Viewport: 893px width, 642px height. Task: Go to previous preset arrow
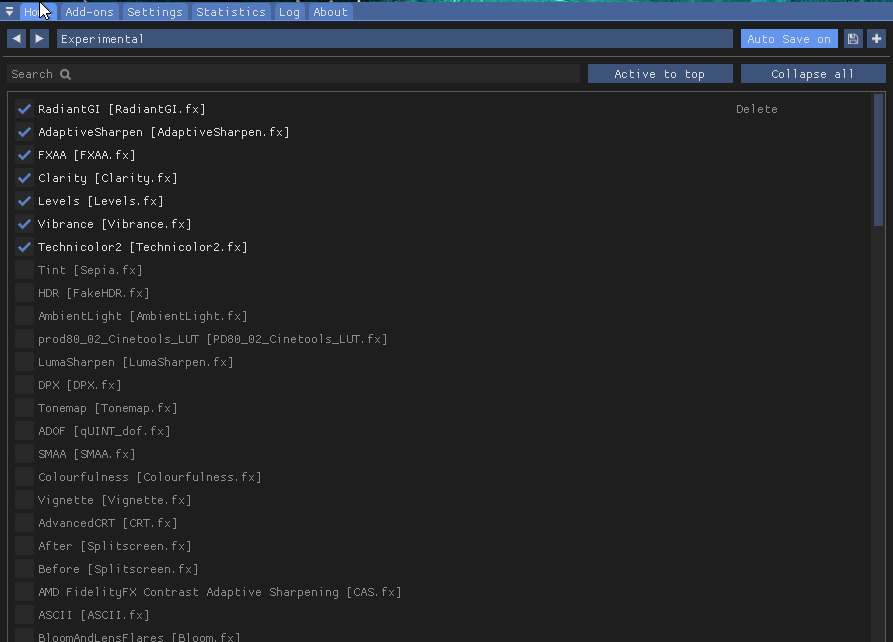coord(17,39)
